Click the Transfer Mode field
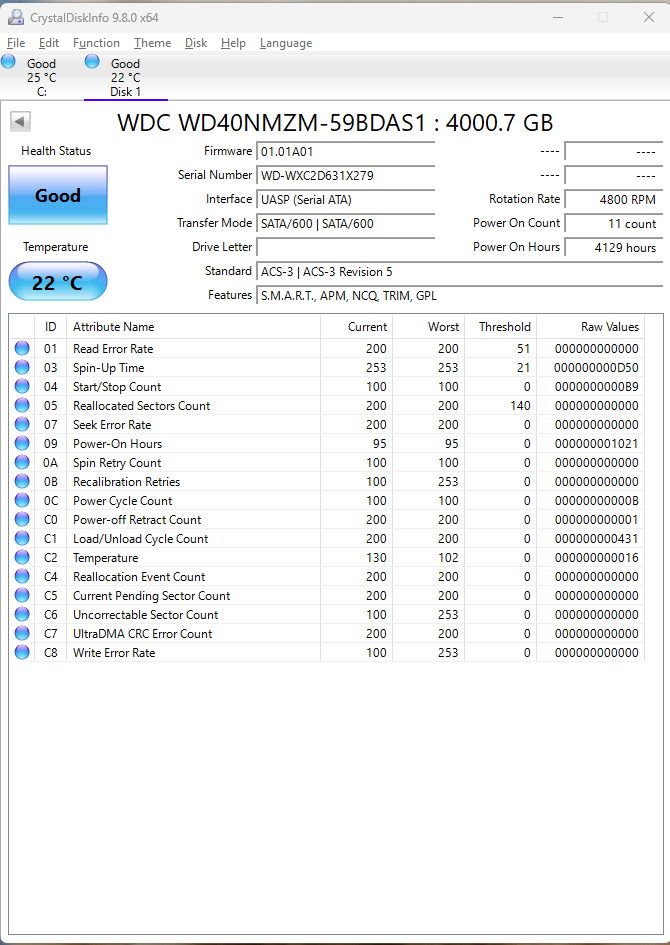 [x=345, y=224]
